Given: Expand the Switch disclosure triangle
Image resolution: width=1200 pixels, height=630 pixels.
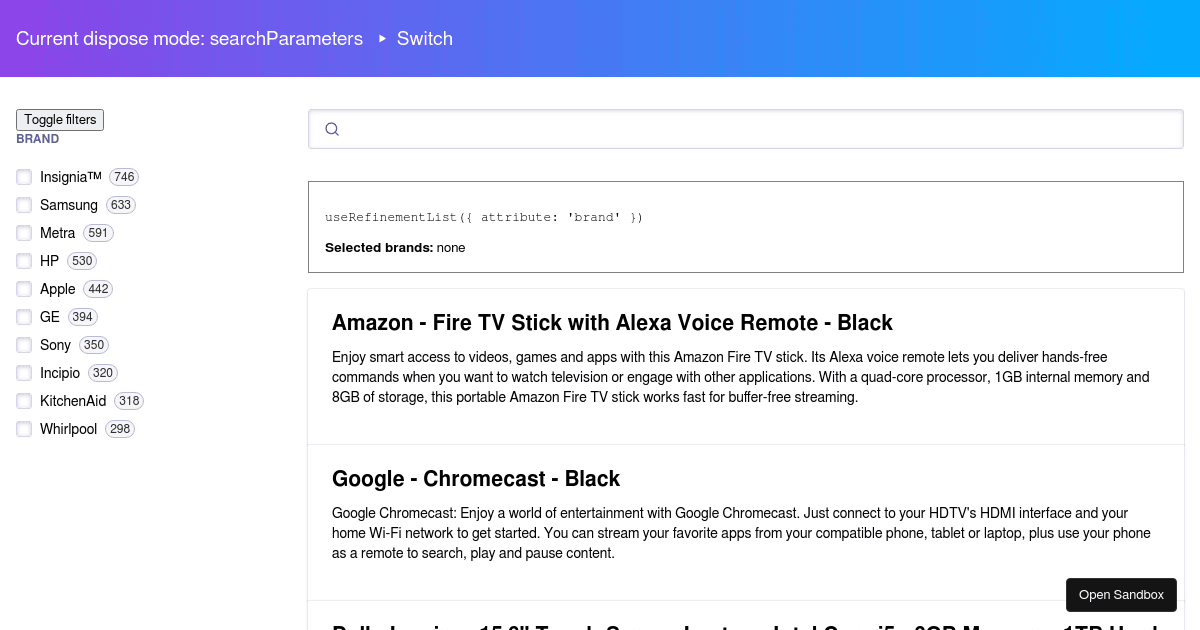Looking at the screenshot, I should 382,39.
